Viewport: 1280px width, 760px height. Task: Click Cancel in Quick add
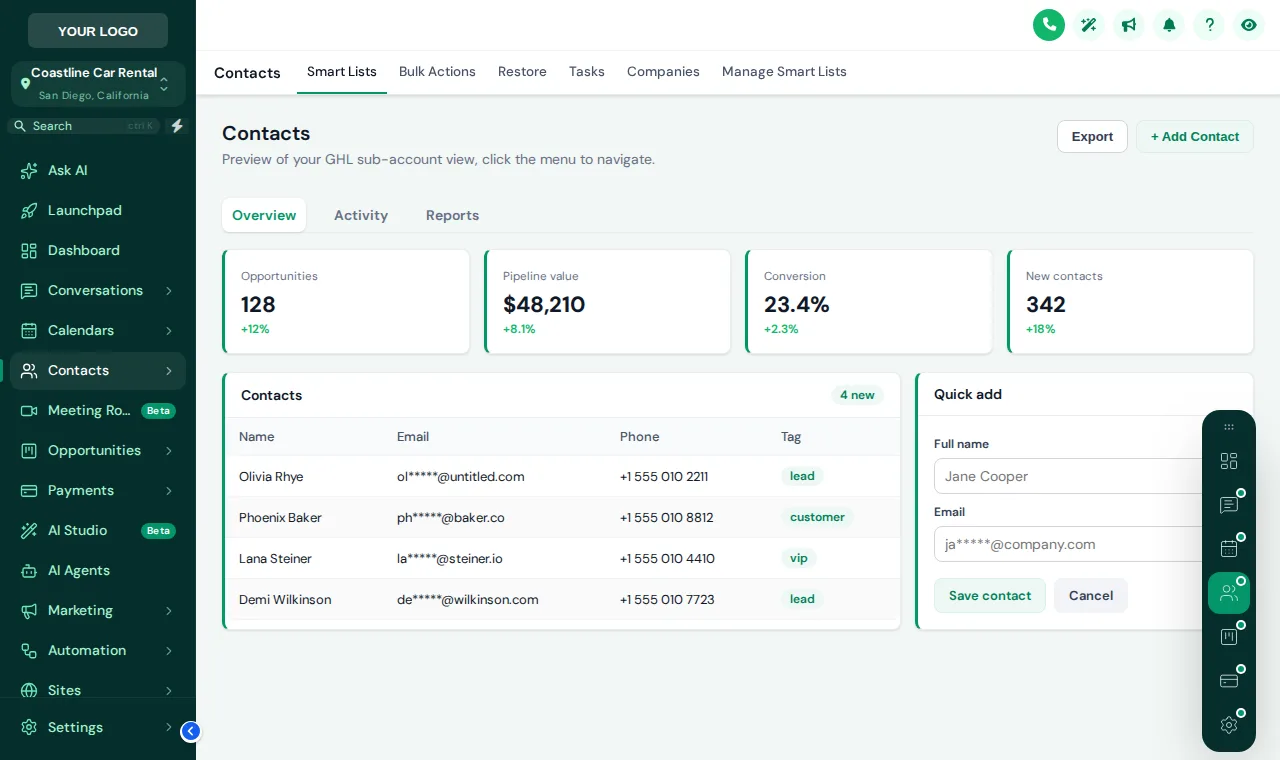click(1091, 596)
